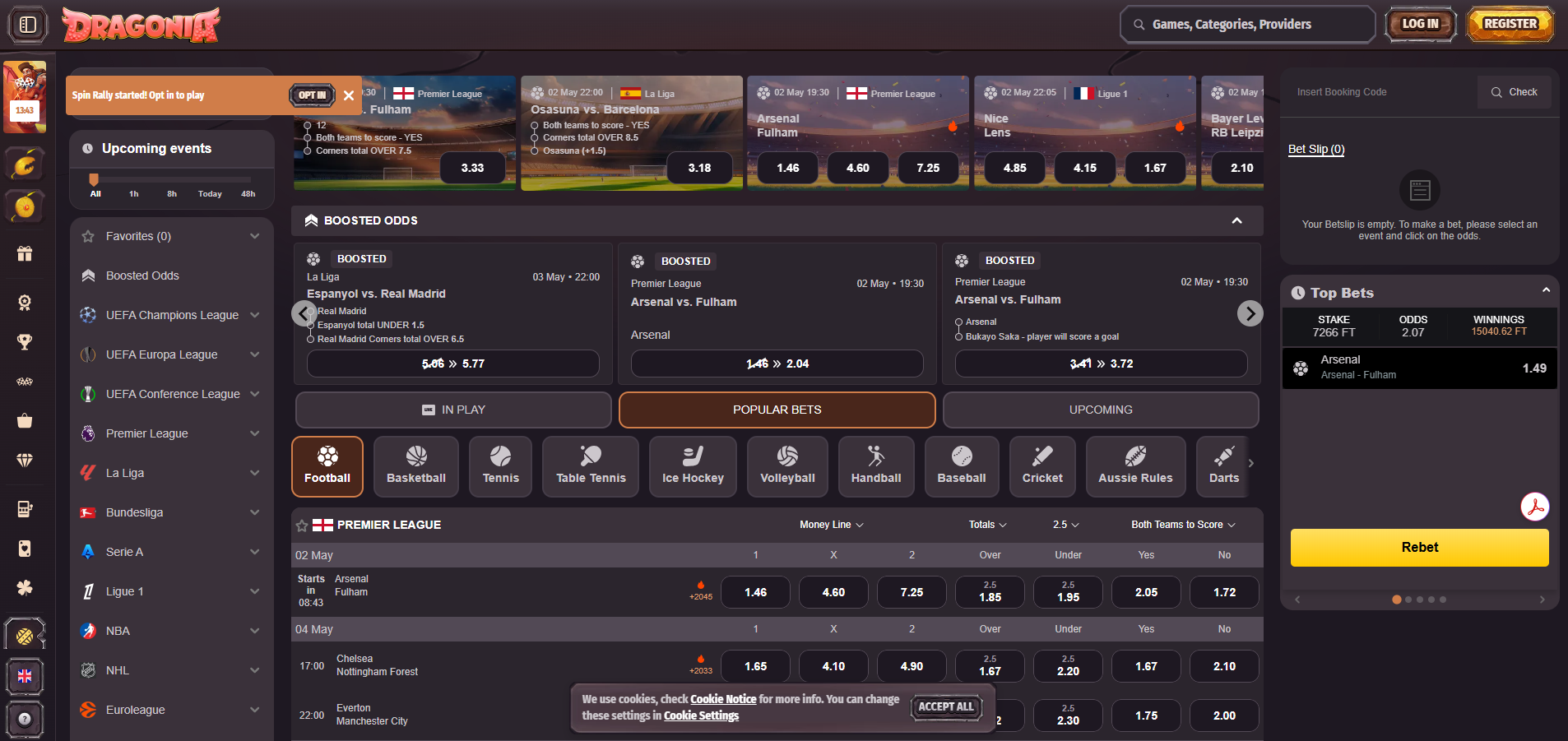Screen dimensions: 1568x741
Task: Open the PDF document floating icon
Action: [x=1535, y=507]
